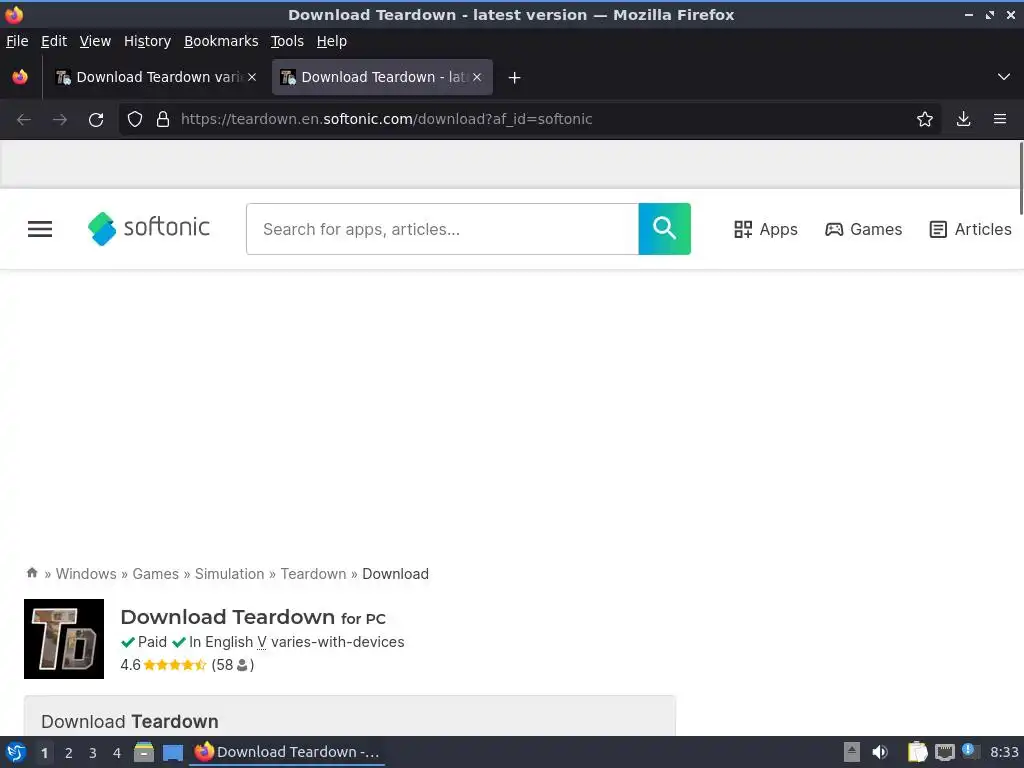Open the View menu

[95, 41]
